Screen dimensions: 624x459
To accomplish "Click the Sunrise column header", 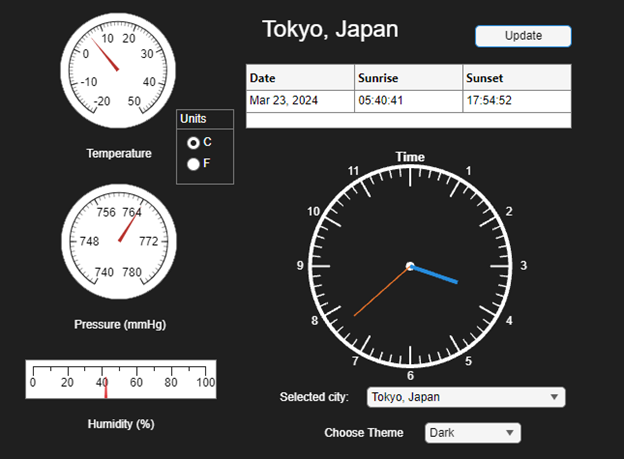I will point(408,78).
